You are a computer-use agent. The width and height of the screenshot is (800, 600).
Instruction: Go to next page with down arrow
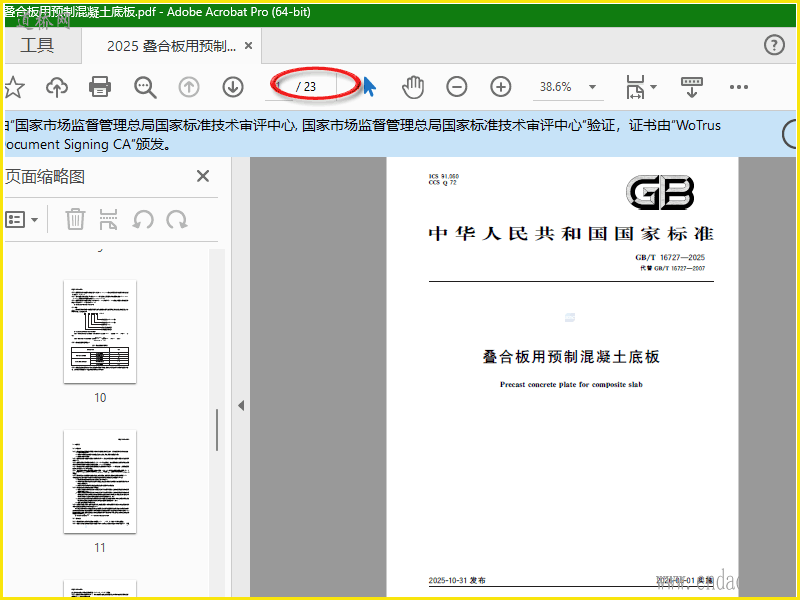233,87
